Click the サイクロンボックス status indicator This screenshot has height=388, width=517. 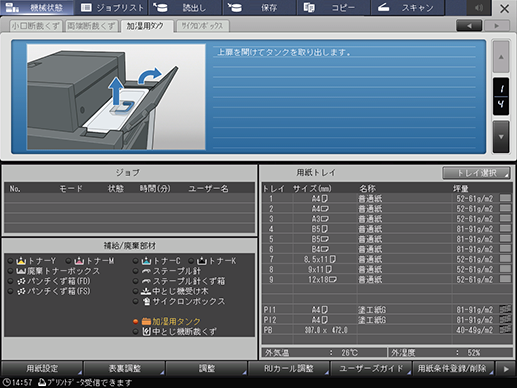(135, 301)
